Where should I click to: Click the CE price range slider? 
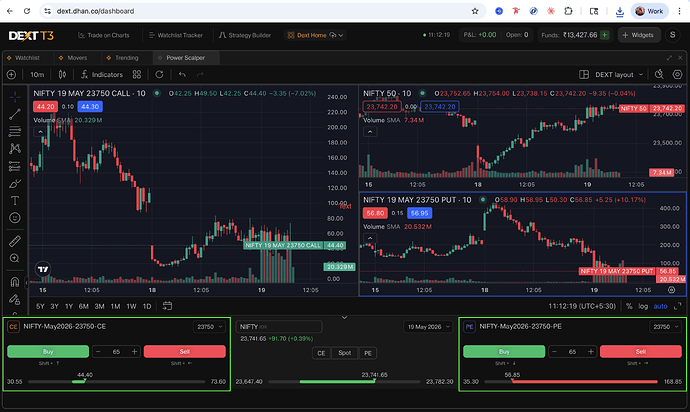pos(117,382)
